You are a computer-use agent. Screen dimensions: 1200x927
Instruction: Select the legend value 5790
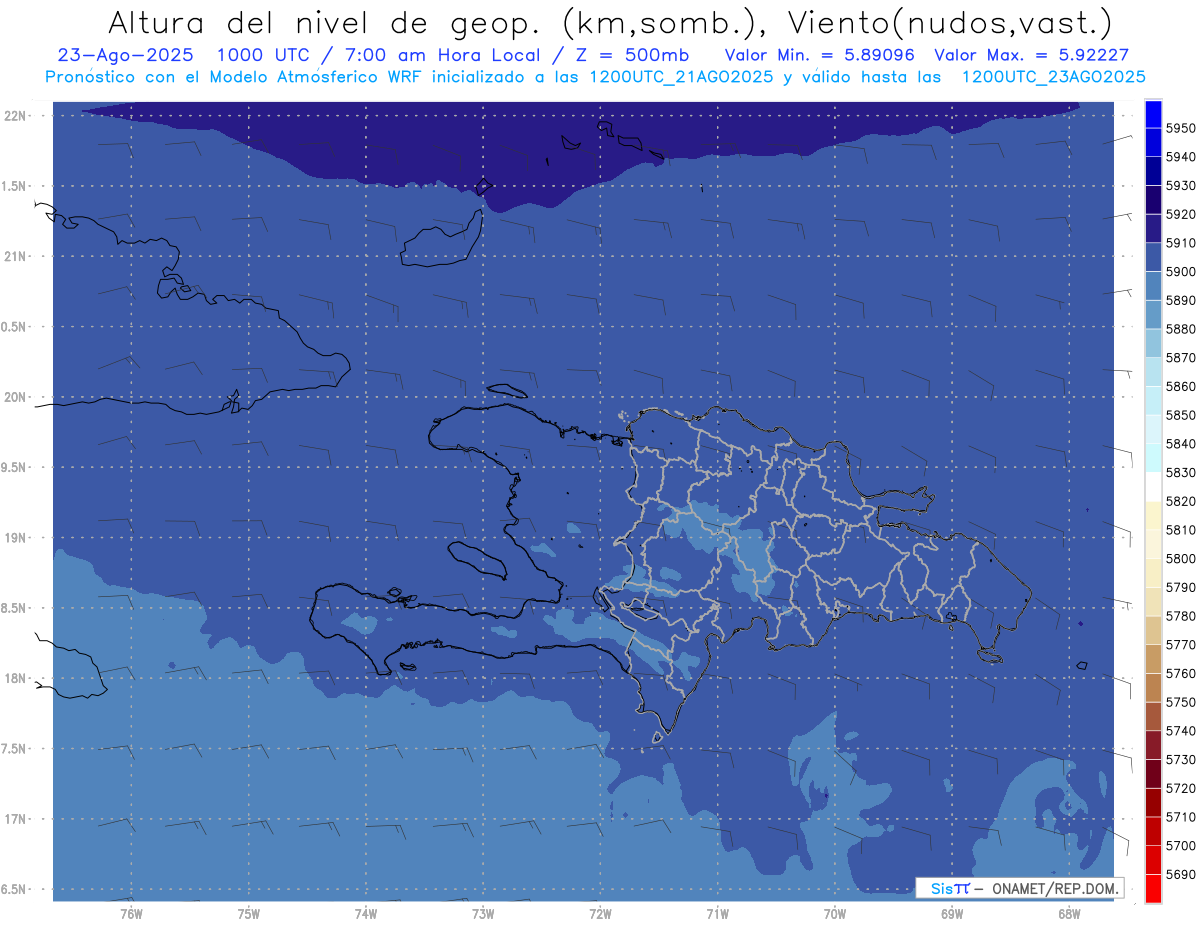click(1180, 587)
